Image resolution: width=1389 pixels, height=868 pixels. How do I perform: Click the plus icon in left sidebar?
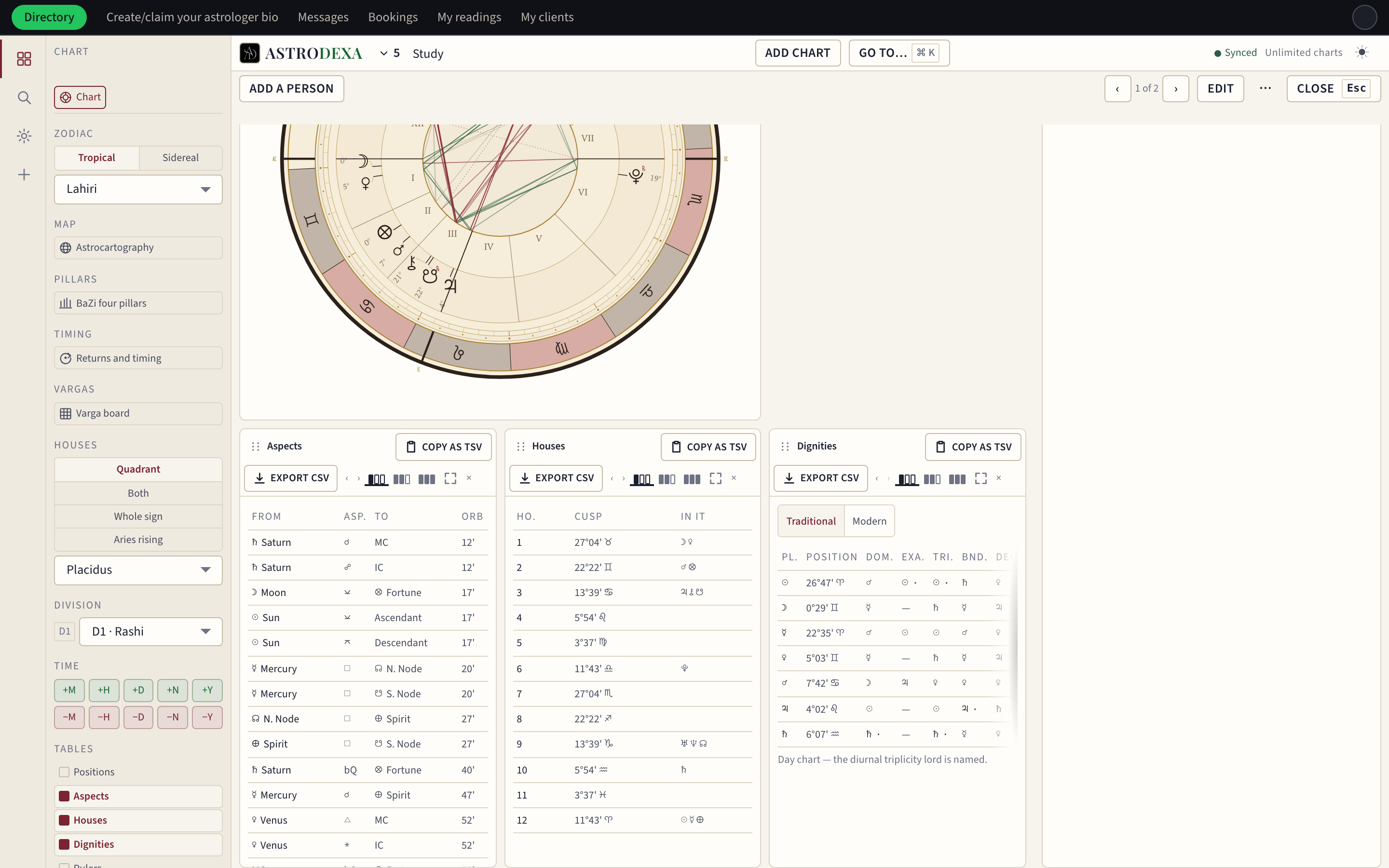[24, 175]
